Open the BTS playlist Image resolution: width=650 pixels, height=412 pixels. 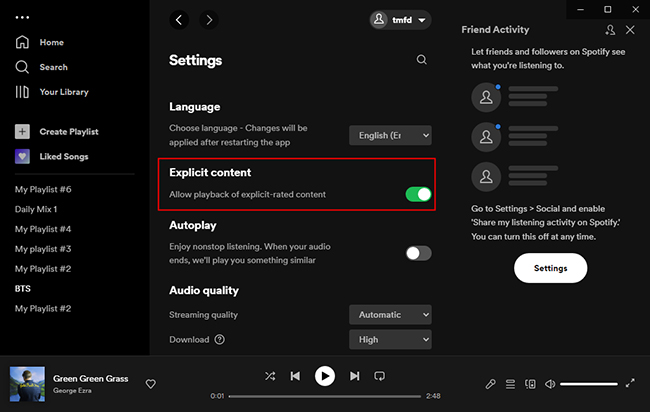tap(23, 288)
